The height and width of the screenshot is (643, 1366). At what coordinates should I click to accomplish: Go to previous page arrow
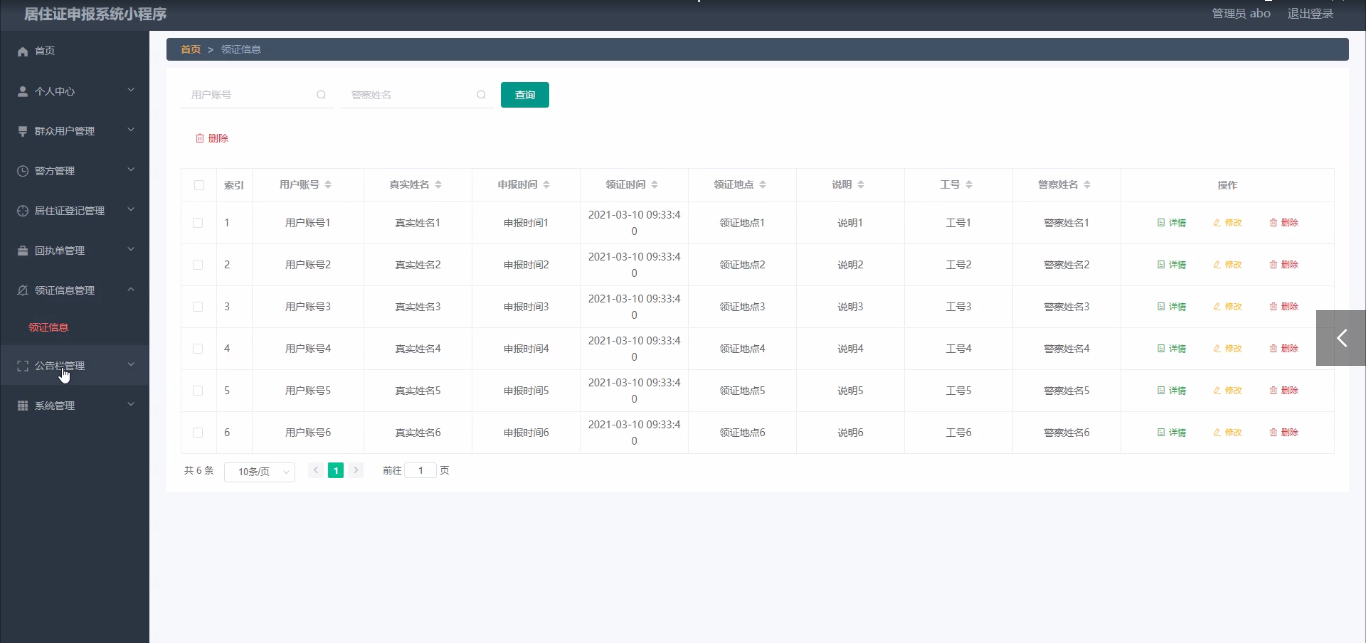(316, 470)
